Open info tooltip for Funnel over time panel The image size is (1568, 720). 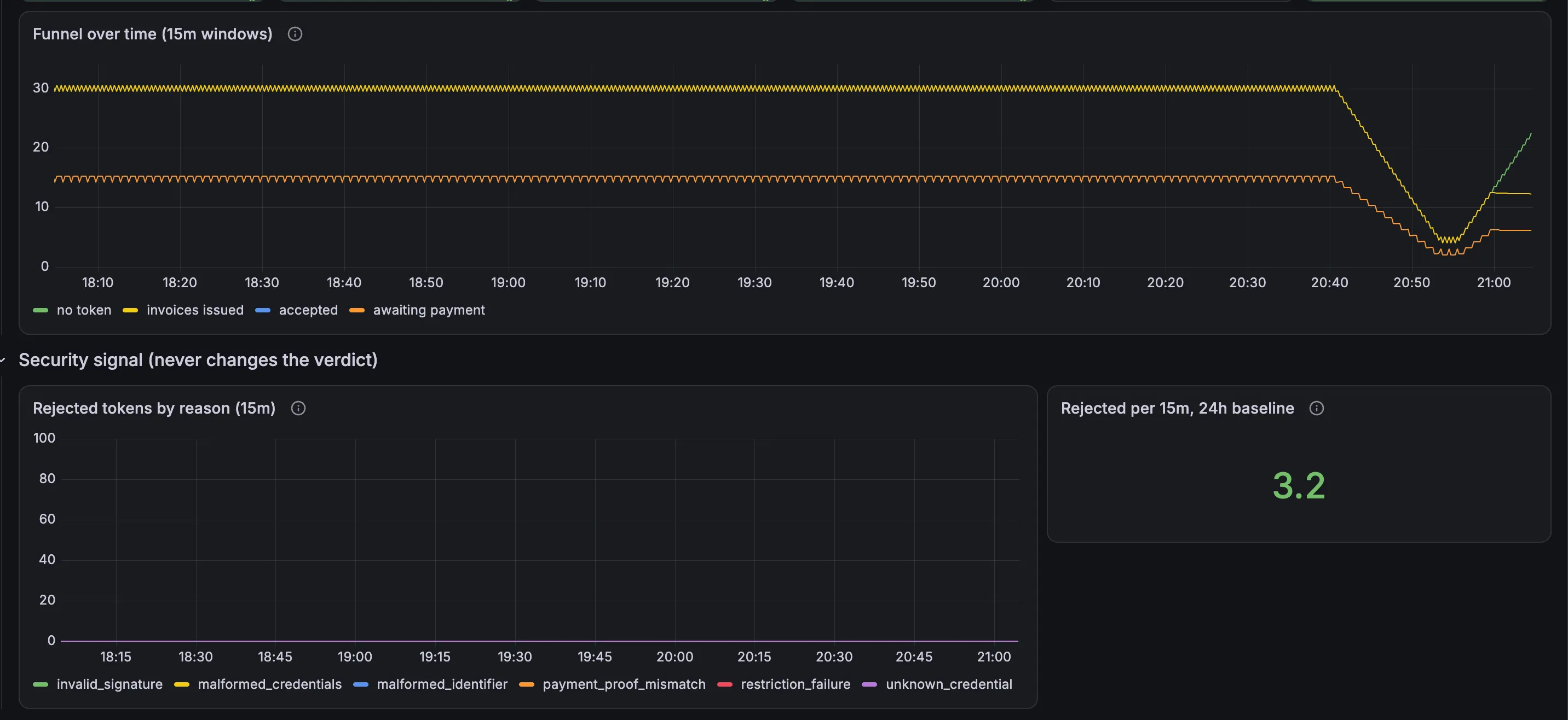pos(295,34)
